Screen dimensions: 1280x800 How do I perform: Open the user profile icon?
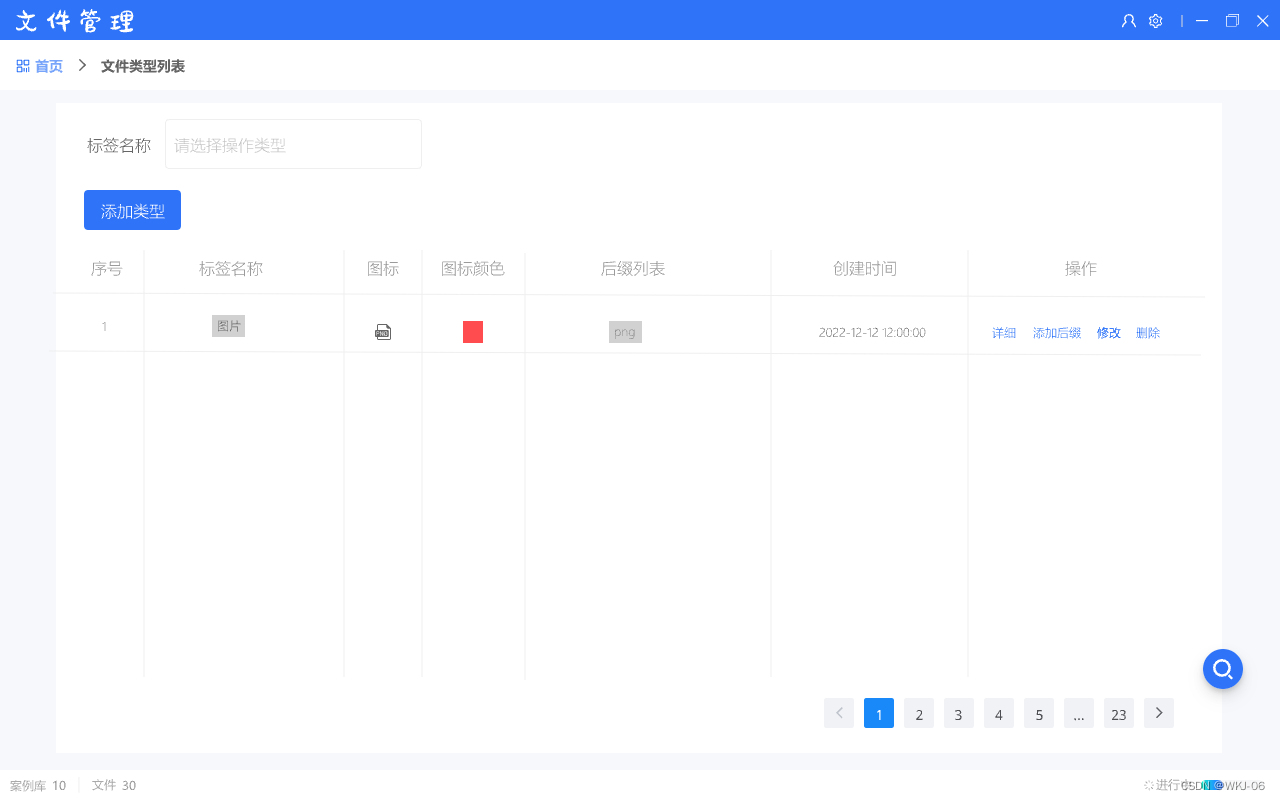(1129, 20)
